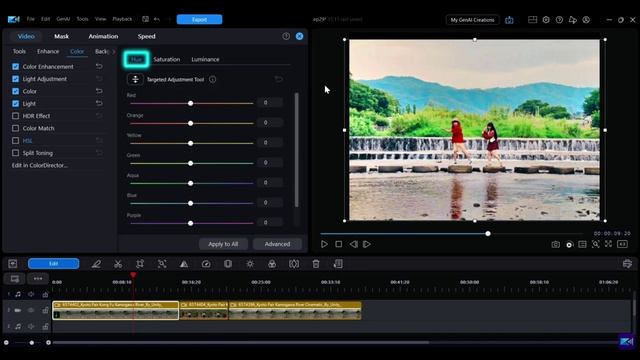Toggle the Light checkbox
640x360 pixels.
pos(16,104)
